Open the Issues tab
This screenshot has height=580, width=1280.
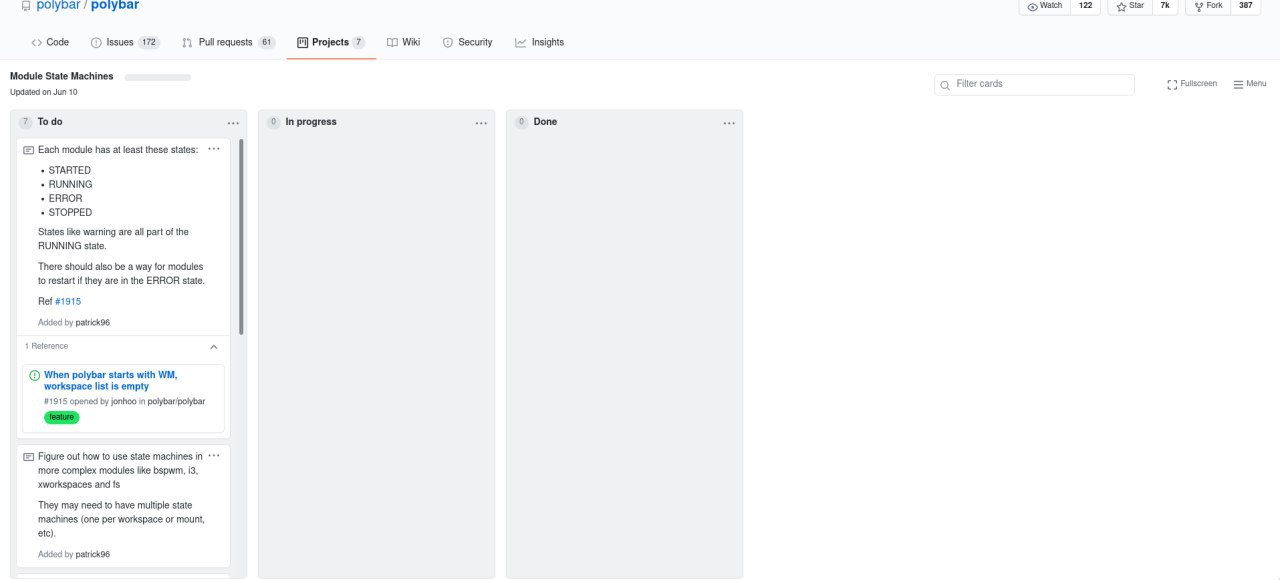[125, 42]
